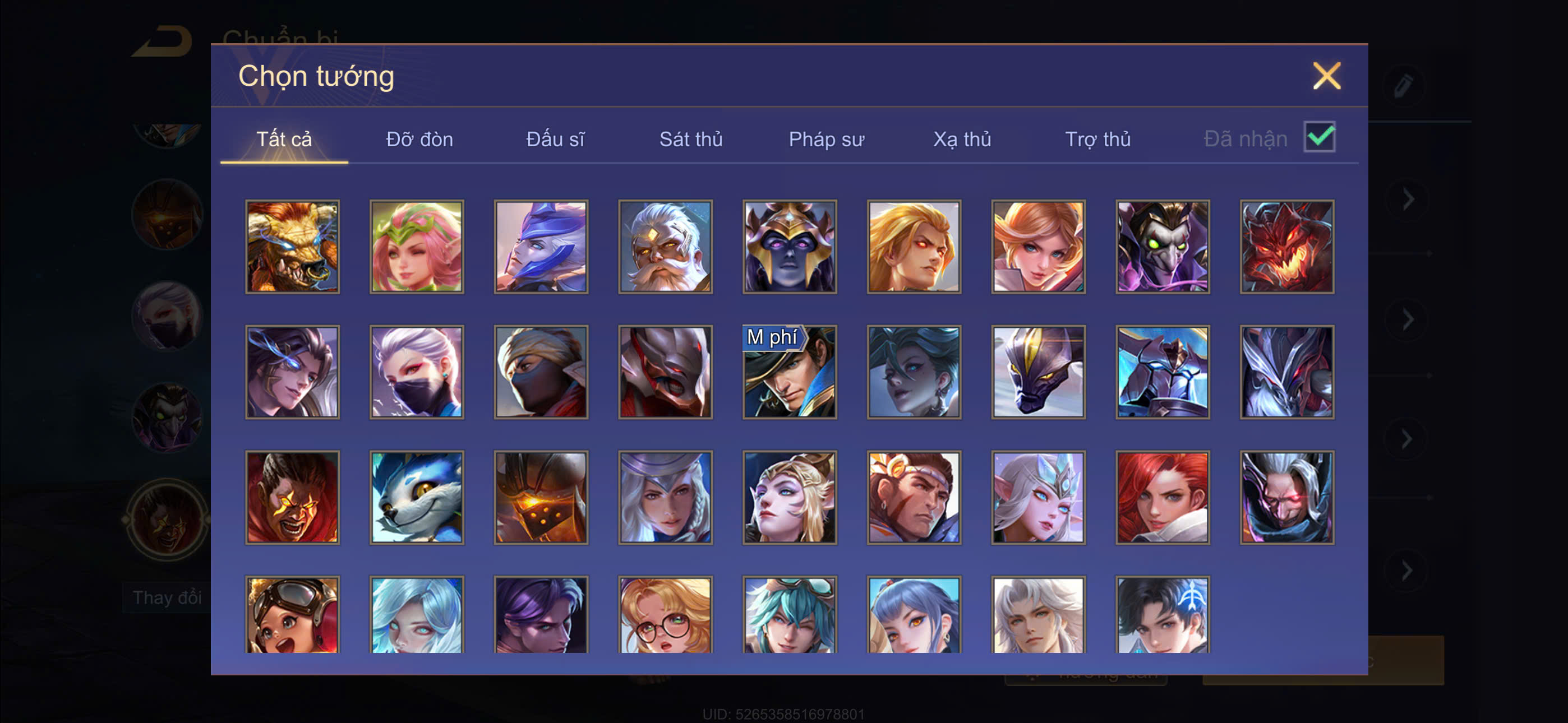Select the golden lion beast hero portrait
This screenshot has height=723, width=1568.
click(292, 247)
